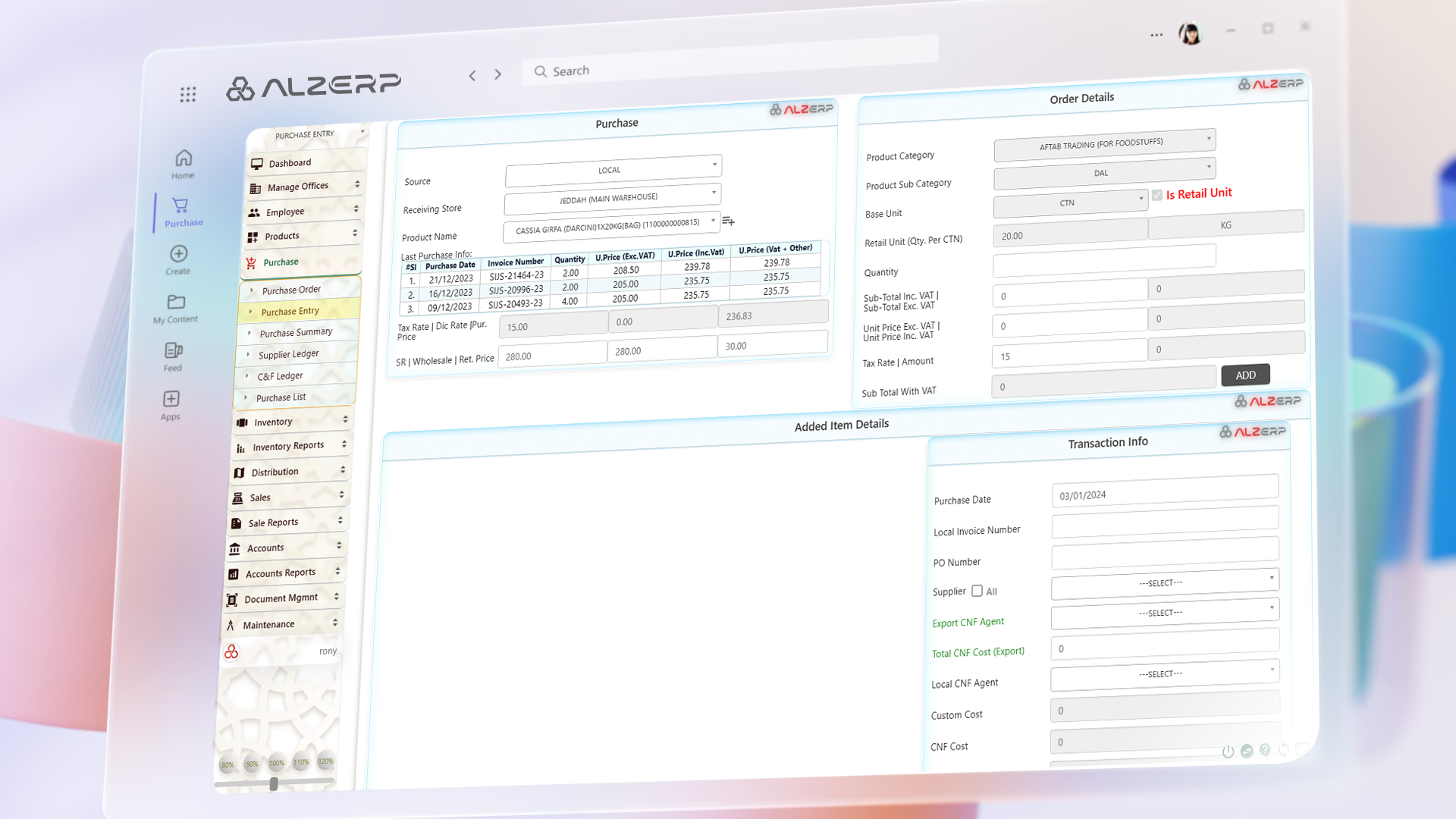Click the forward navigation arrow beside search
This screenshot has width=1456, height=819.
point(497,74)
